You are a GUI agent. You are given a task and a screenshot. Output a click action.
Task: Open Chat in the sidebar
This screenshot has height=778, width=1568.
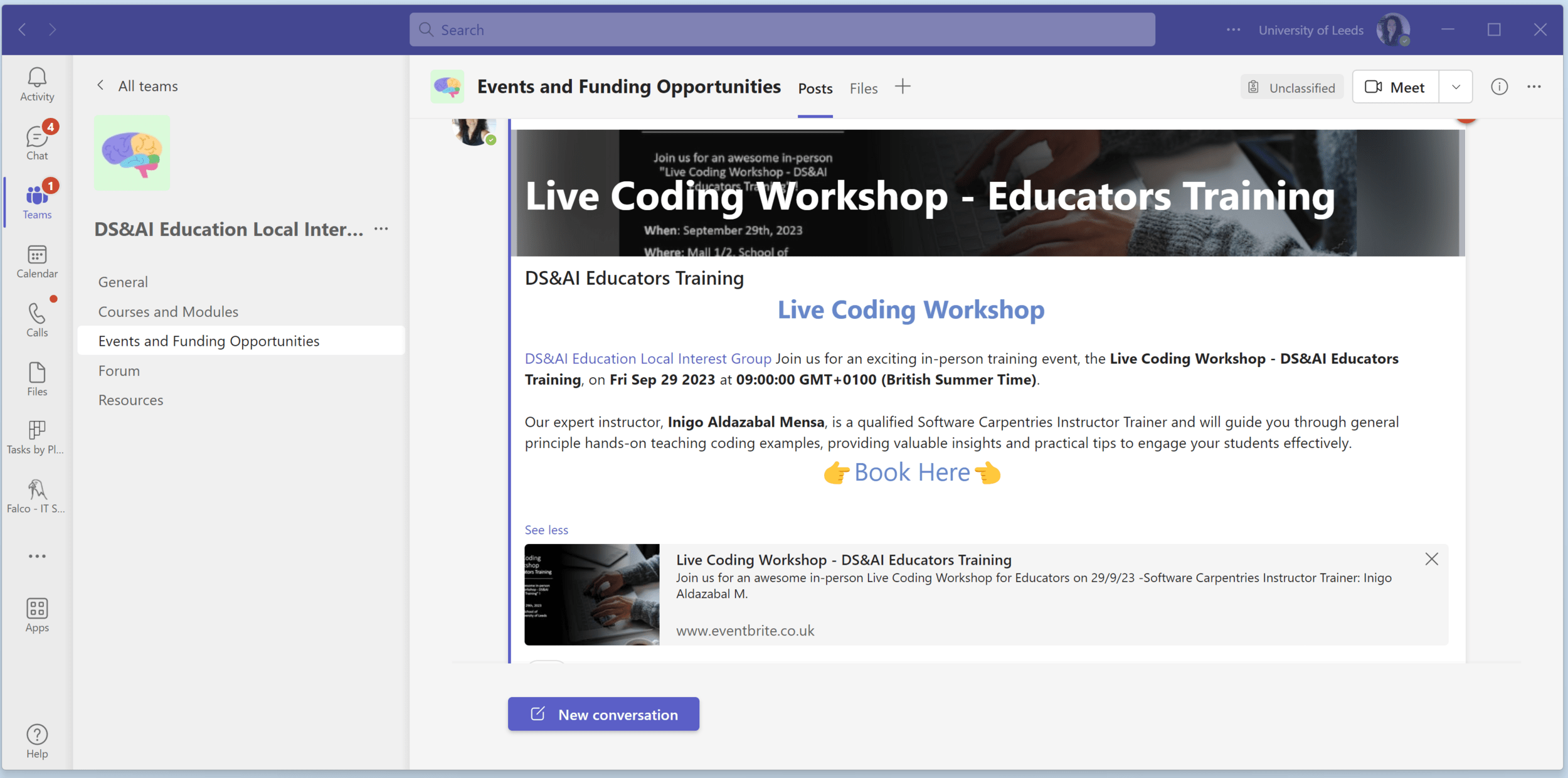click(x=37, y=143)
